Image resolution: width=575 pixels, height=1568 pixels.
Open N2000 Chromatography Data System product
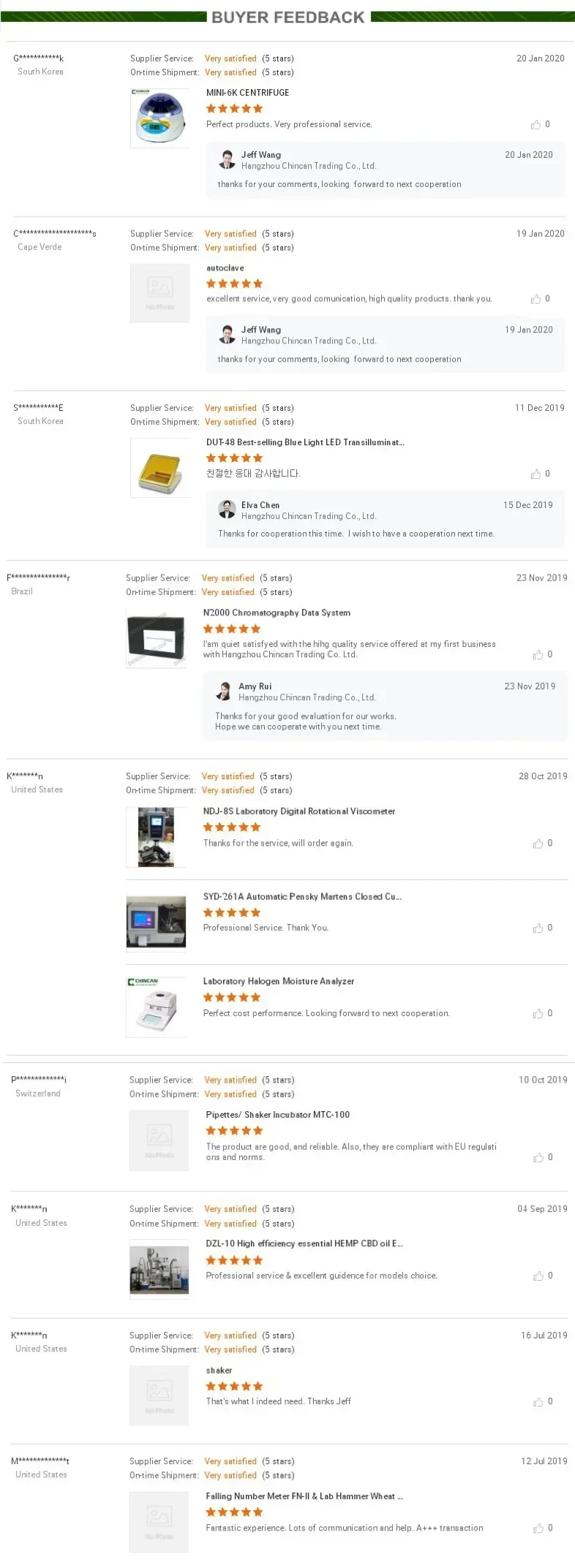click(277, 613)
